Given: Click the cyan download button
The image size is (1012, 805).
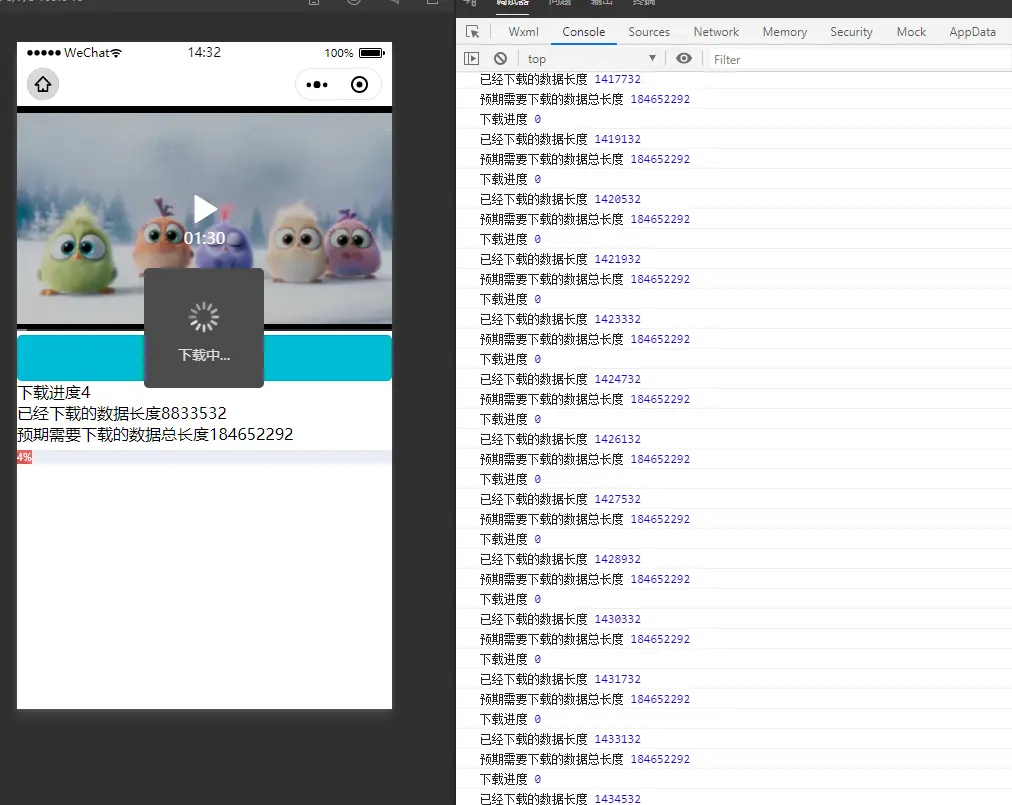Looking at the screenshot, I should point(204,358).
